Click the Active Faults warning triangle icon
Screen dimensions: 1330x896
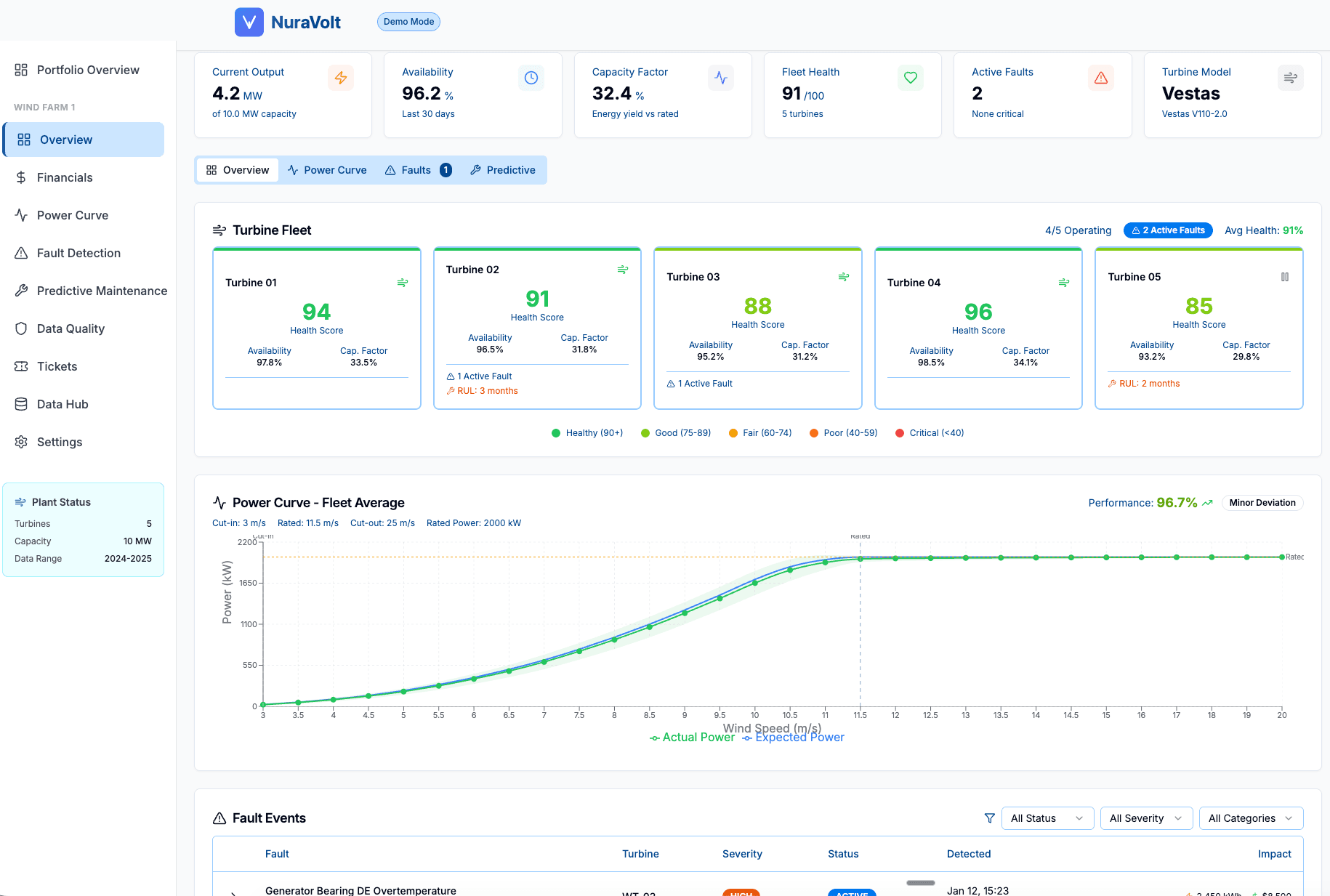1101,78
